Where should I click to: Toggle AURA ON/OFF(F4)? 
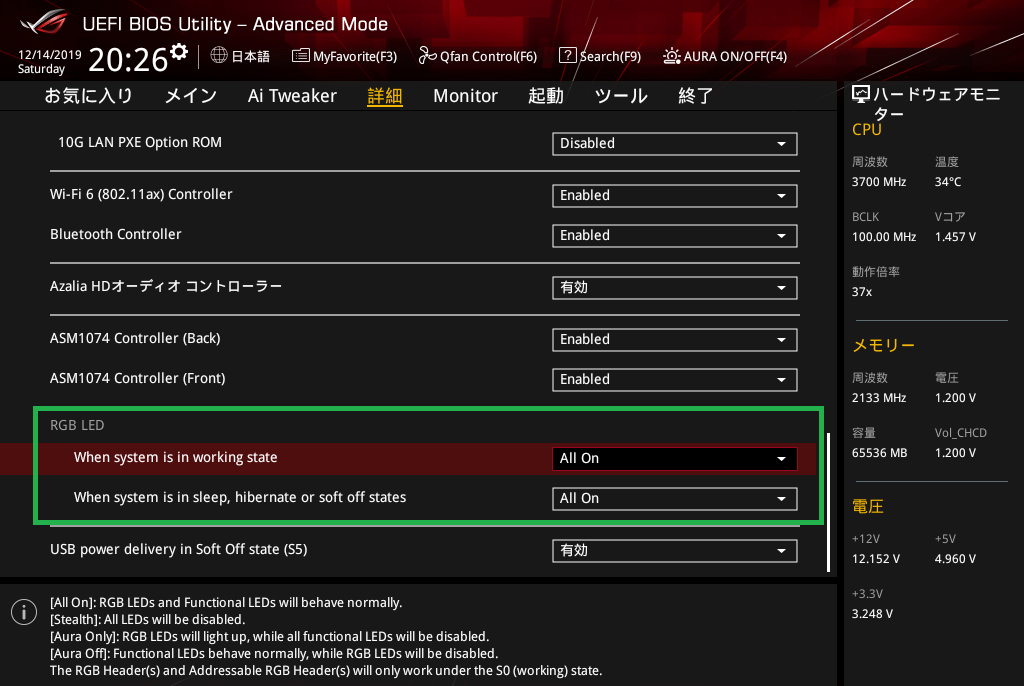(725, 56)
